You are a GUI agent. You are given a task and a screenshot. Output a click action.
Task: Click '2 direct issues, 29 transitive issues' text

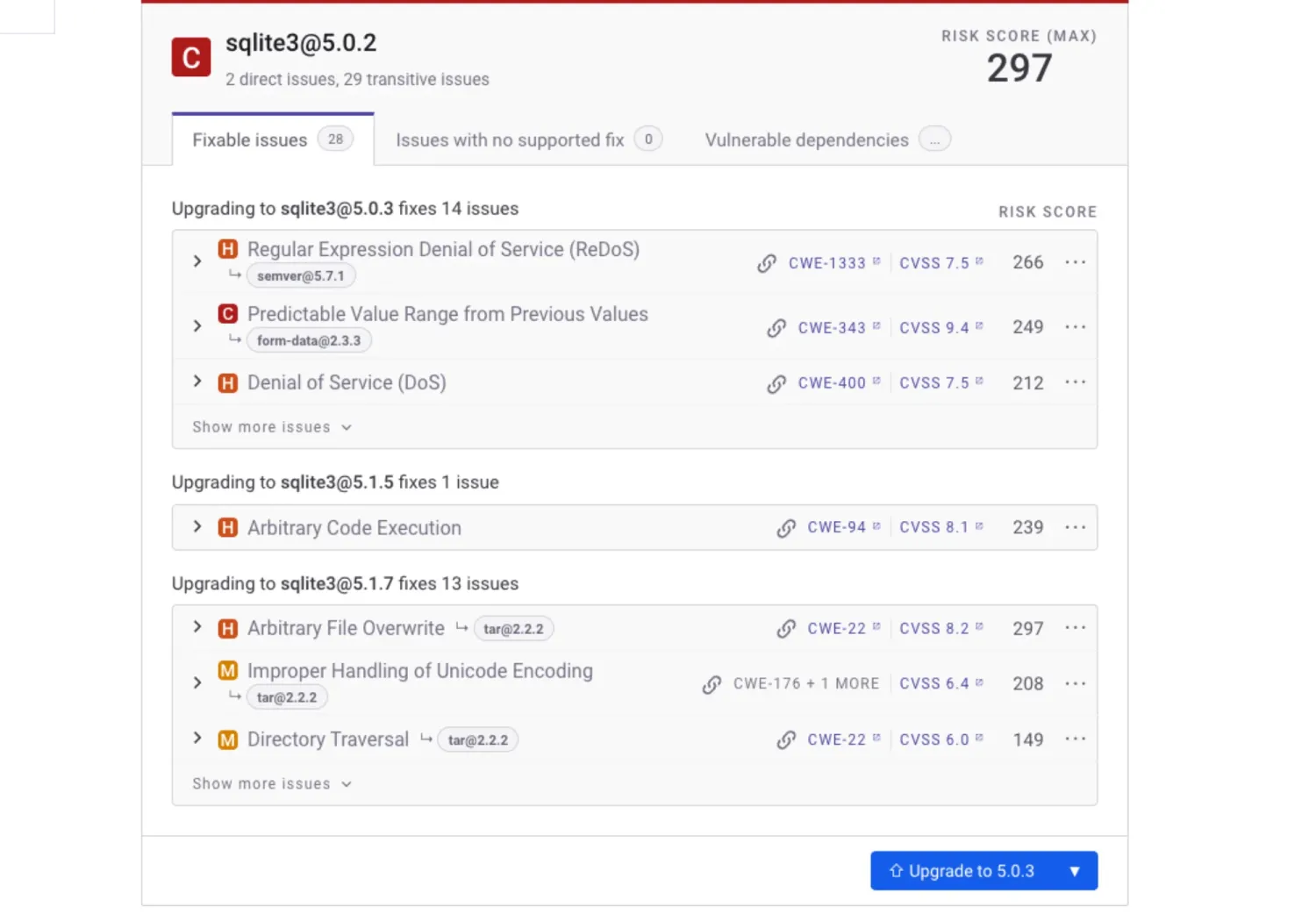(357, 80)
